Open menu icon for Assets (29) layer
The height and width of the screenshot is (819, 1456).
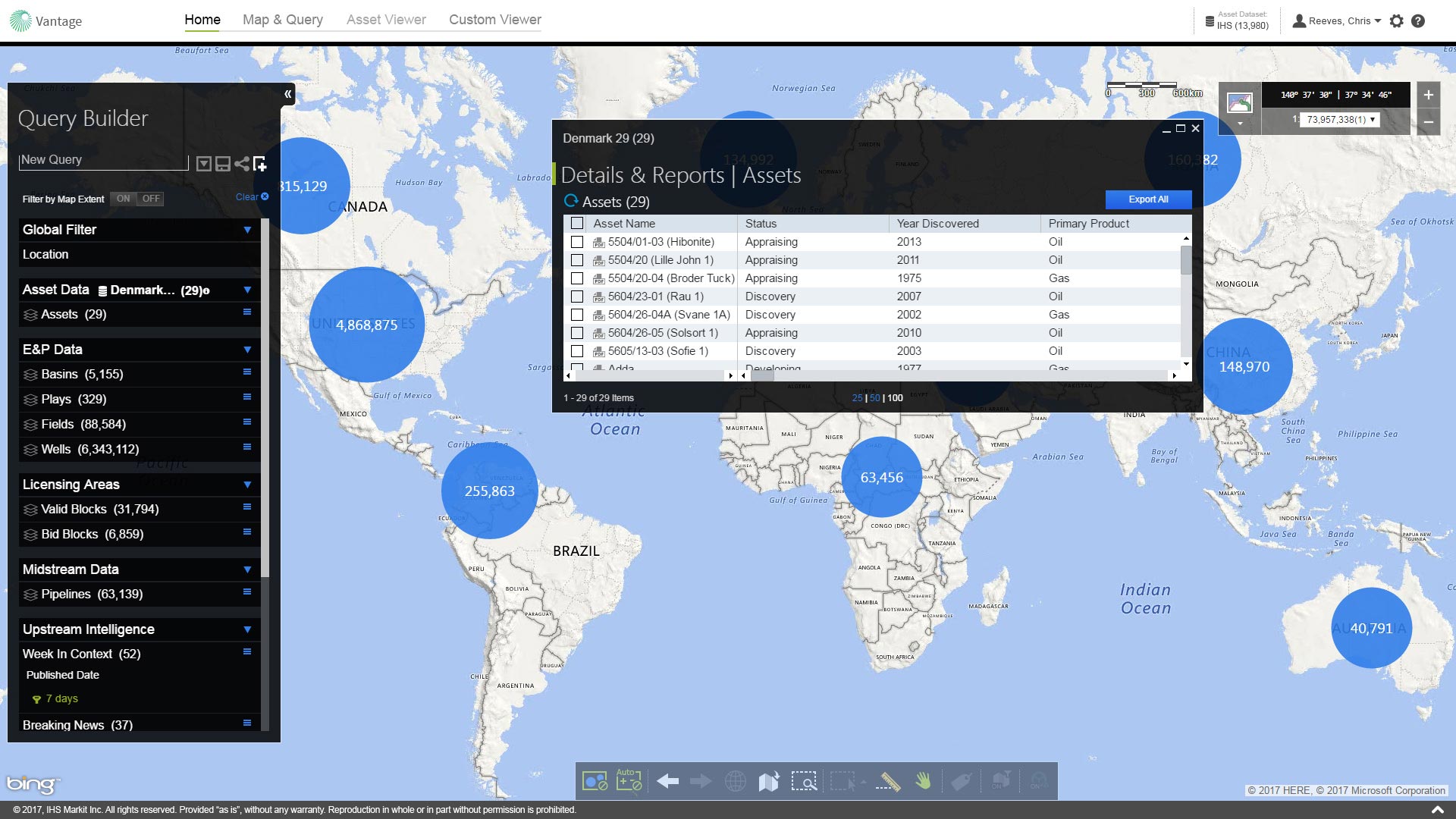point(246,312)
